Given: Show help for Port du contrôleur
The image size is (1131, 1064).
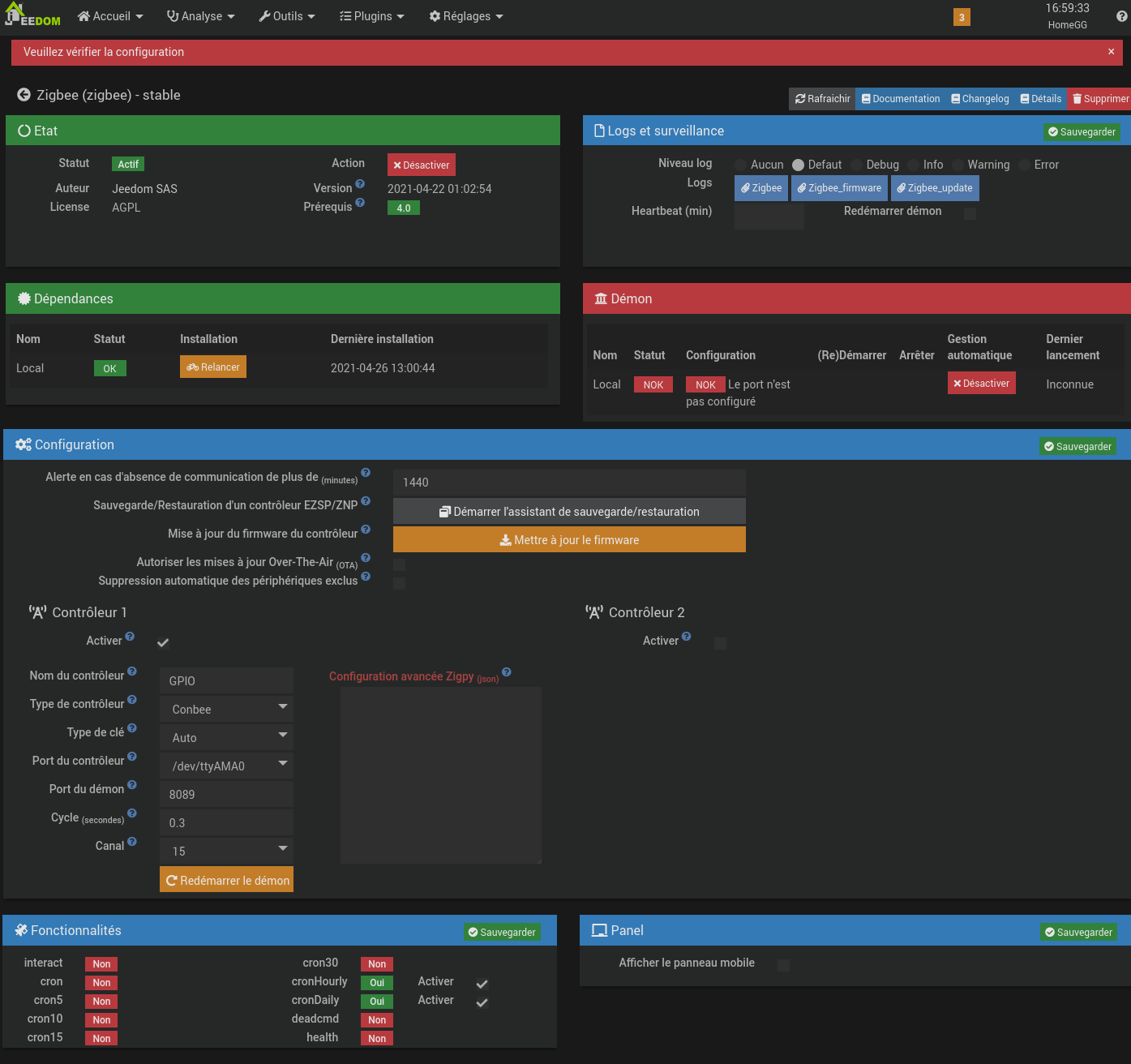Looking at the screenshot, I should 132,757.
